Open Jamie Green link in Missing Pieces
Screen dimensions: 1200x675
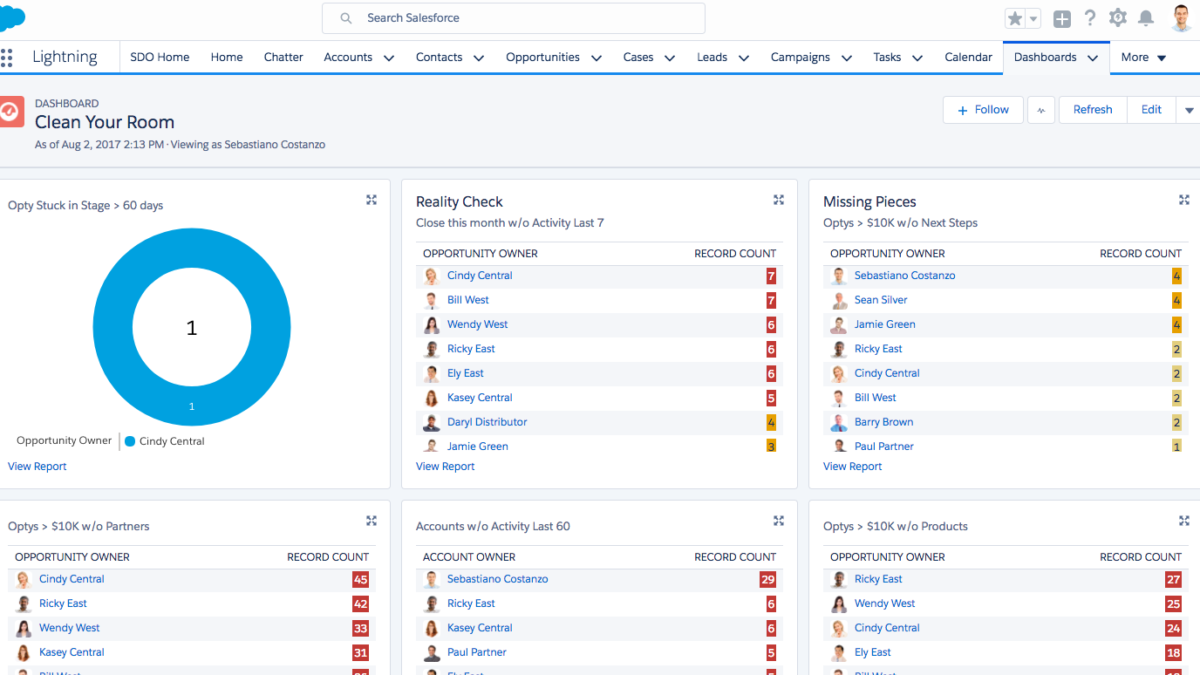click(884, 324)
